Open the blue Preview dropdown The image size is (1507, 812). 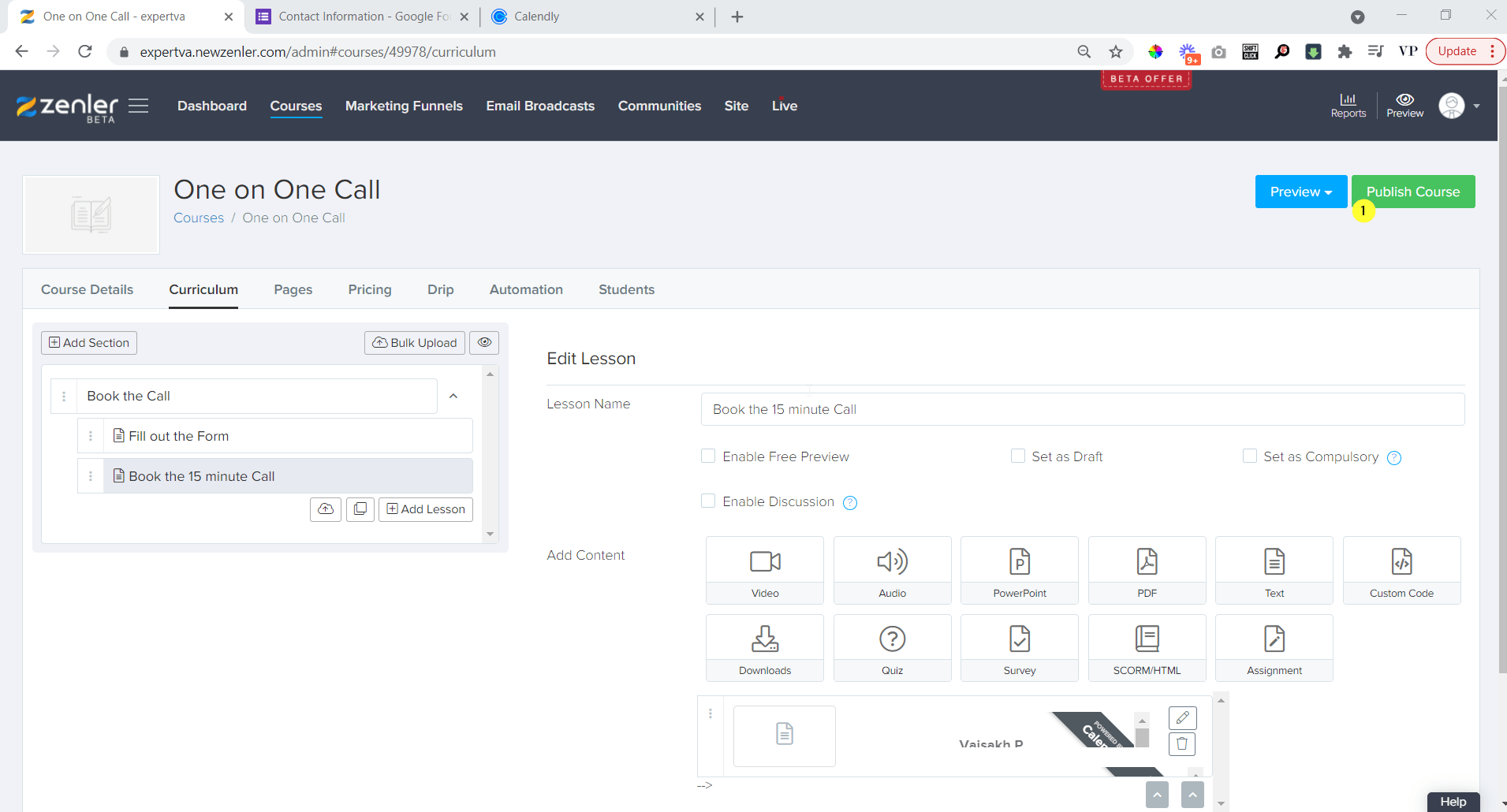pyautogui.click(x=1300, y=192)
